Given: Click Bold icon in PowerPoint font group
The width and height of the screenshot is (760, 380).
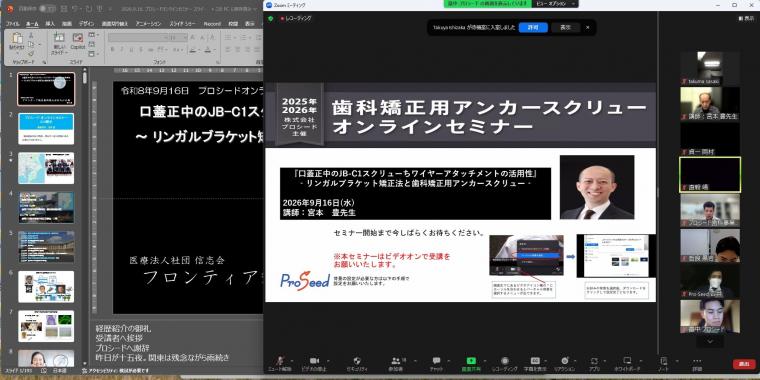Looking at the screenshot, I should (112, 50).
